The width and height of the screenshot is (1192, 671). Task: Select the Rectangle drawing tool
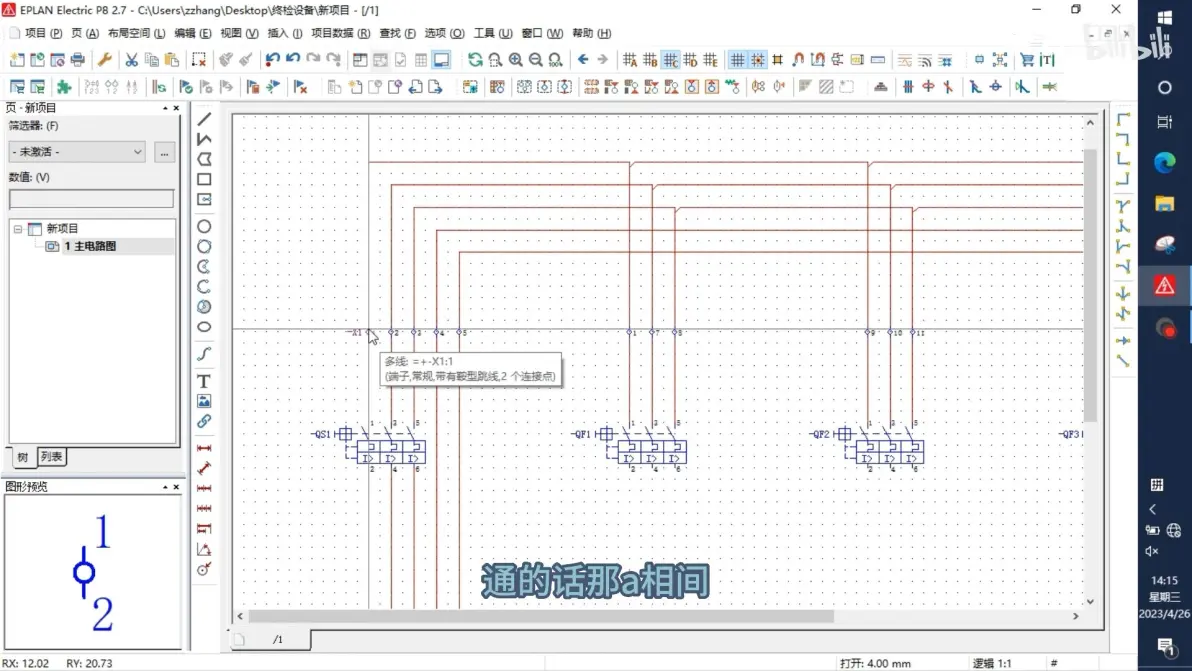pyautogui.click(x=204, y=179)
